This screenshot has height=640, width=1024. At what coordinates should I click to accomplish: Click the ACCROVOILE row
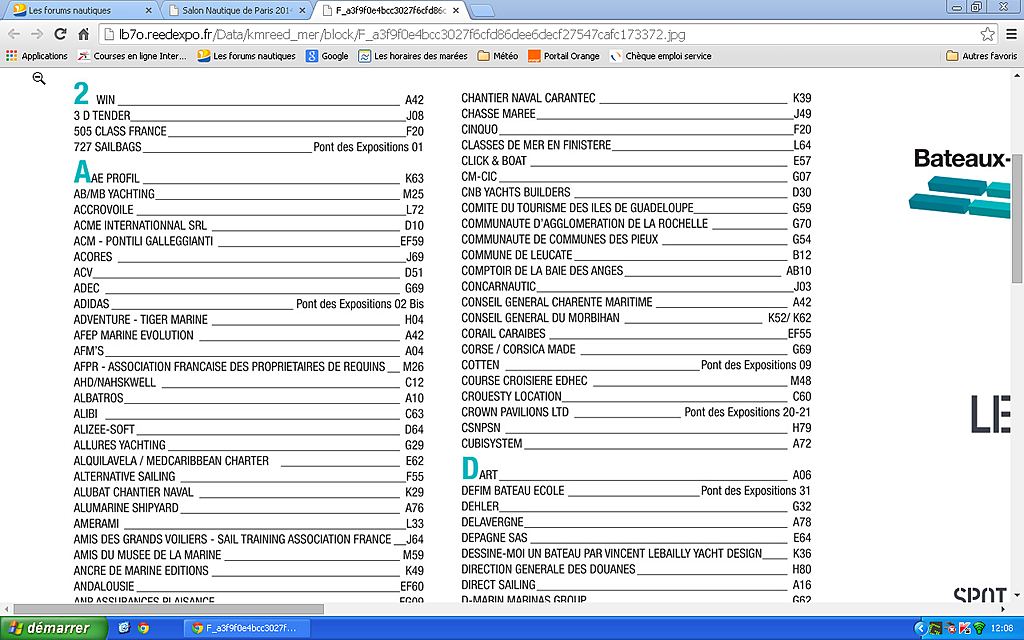(x=248, y=210)
